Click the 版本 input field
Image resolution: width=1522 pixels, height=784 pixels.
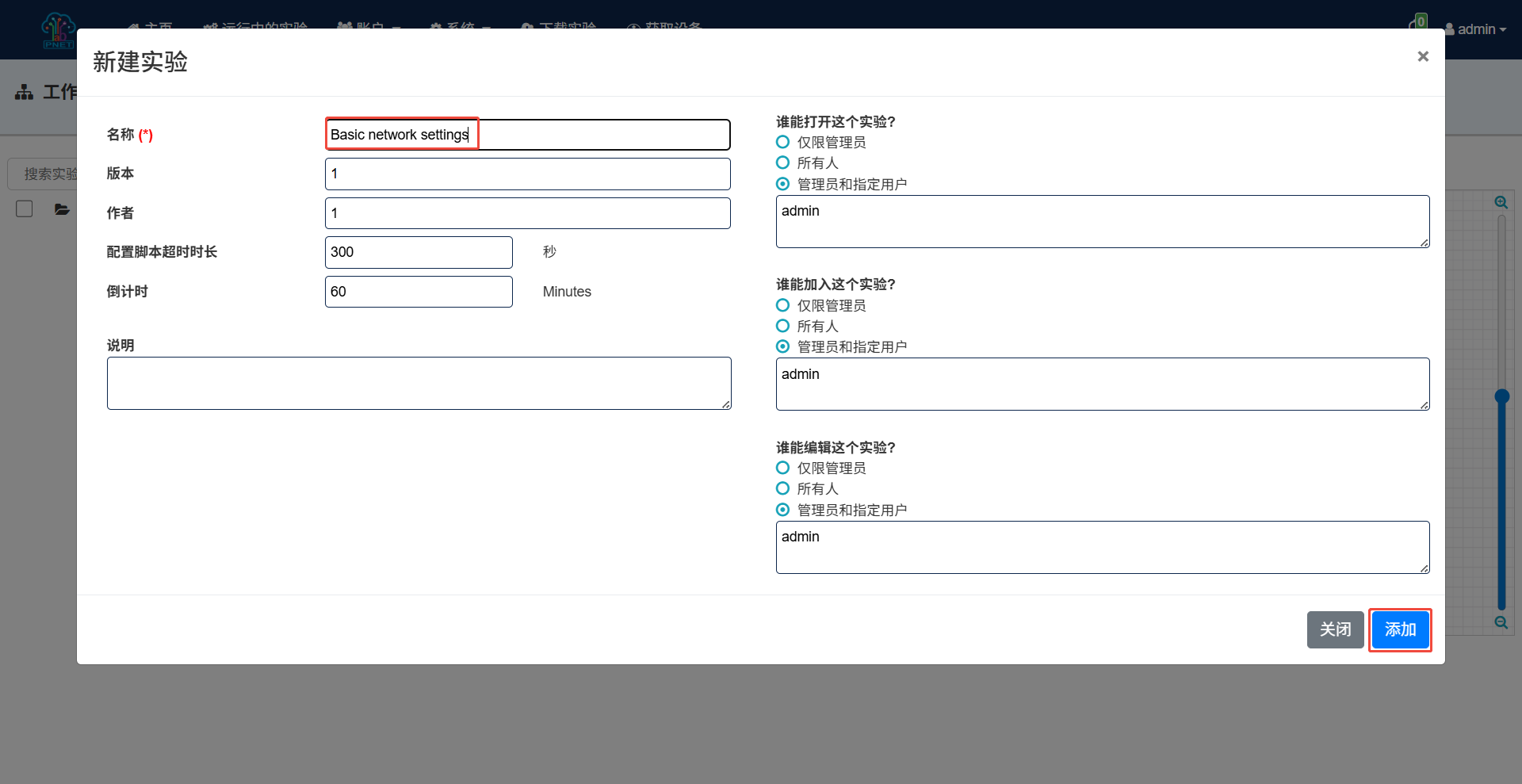(527, 174)
